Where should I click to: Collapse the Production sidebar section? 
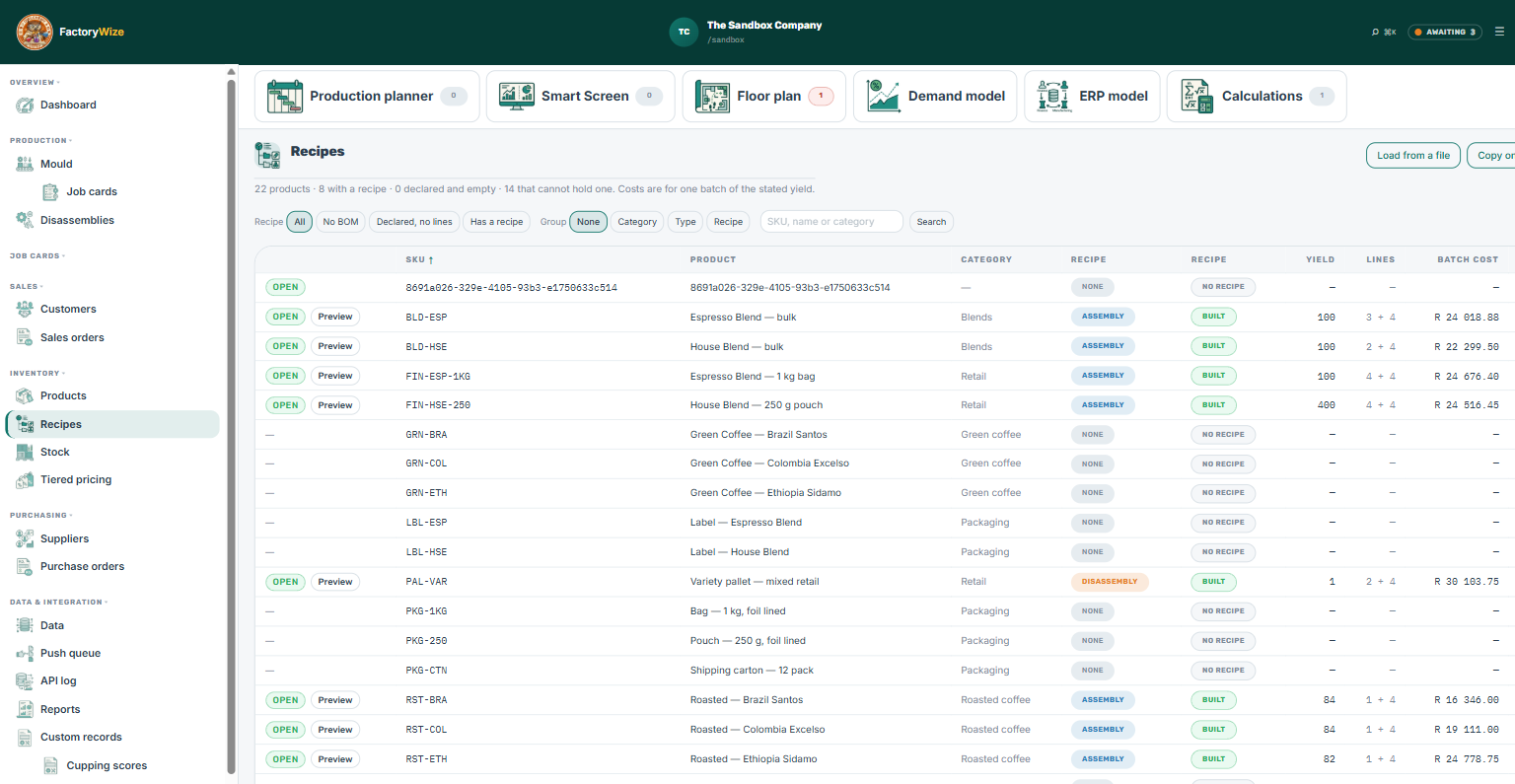[x=40, y=141]
